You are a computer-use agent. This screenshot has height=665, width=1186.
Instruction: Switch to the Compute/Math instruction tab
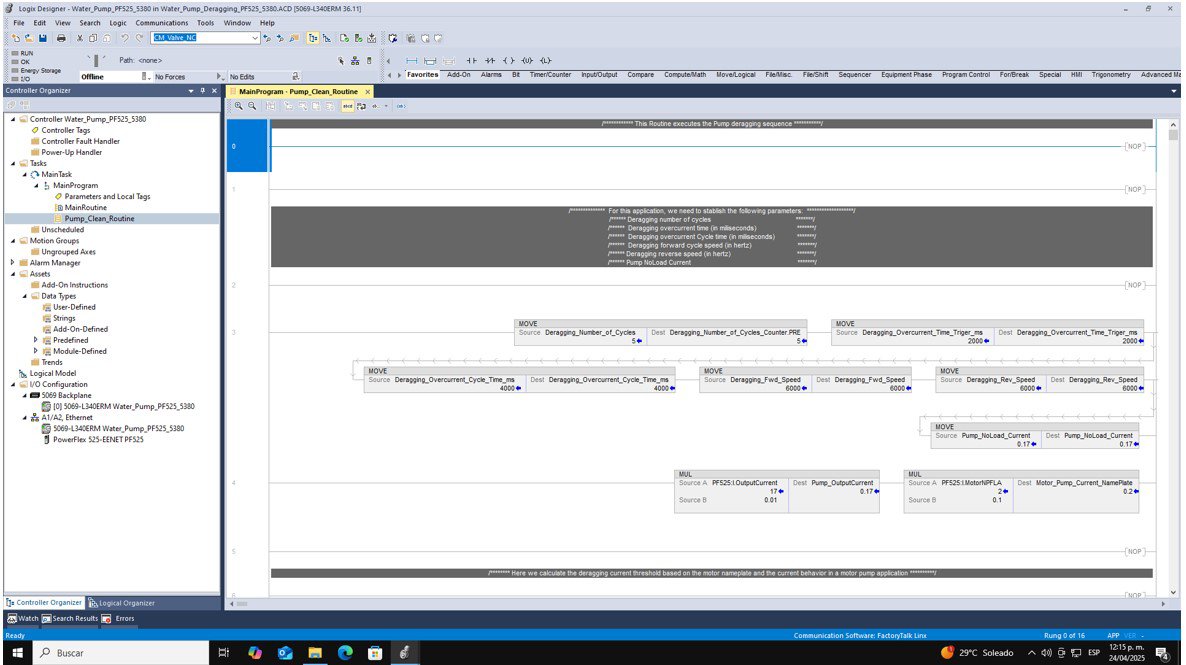685,75
